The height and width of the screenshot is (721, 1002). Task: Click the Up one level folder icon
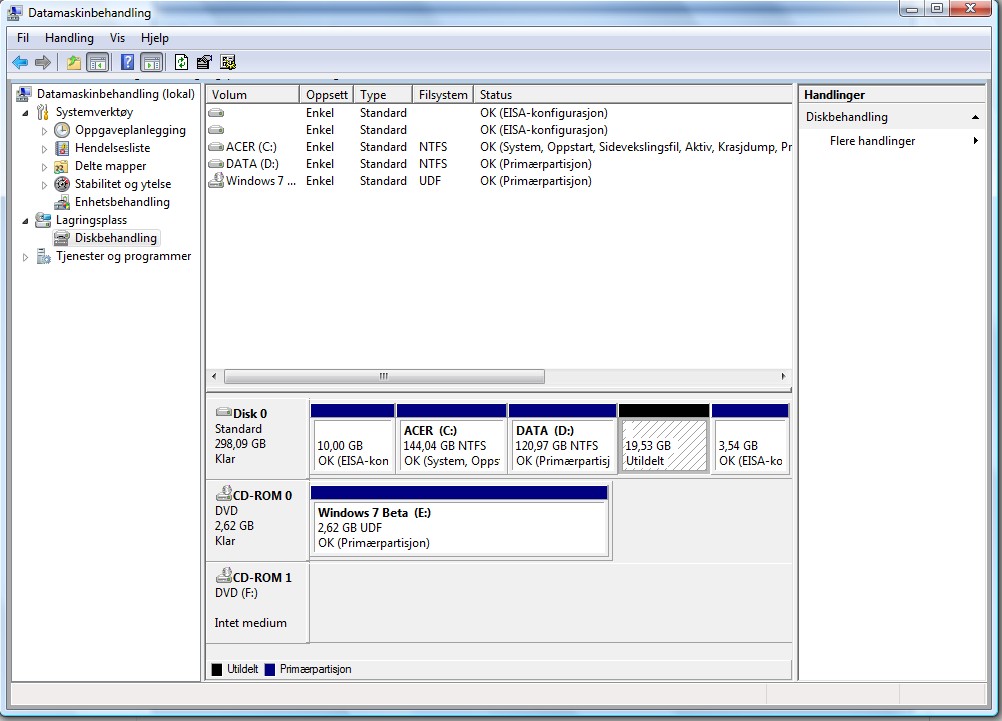pos(73,62)
